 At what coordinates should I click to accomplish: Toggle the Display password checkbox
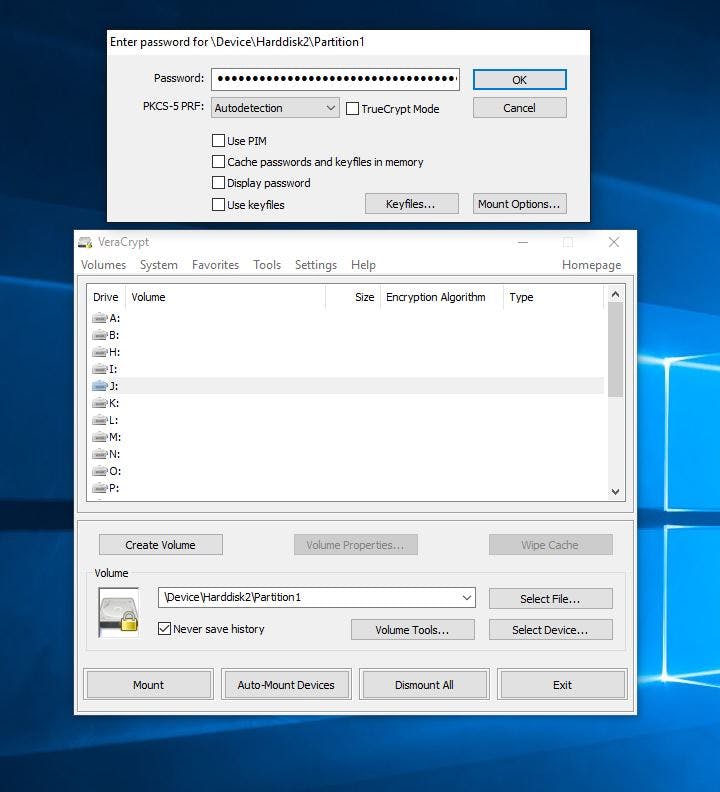(x=219, y=183)
